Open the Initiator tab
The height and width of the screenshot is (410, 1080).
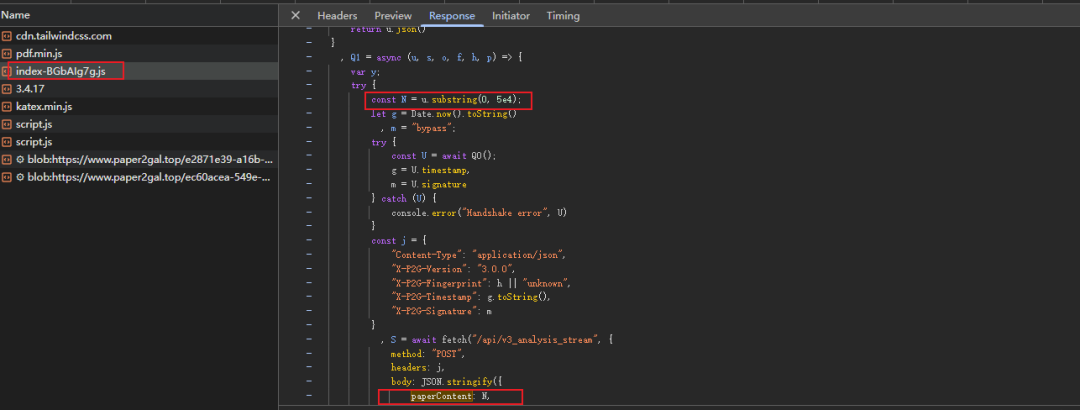coord(510,15)
